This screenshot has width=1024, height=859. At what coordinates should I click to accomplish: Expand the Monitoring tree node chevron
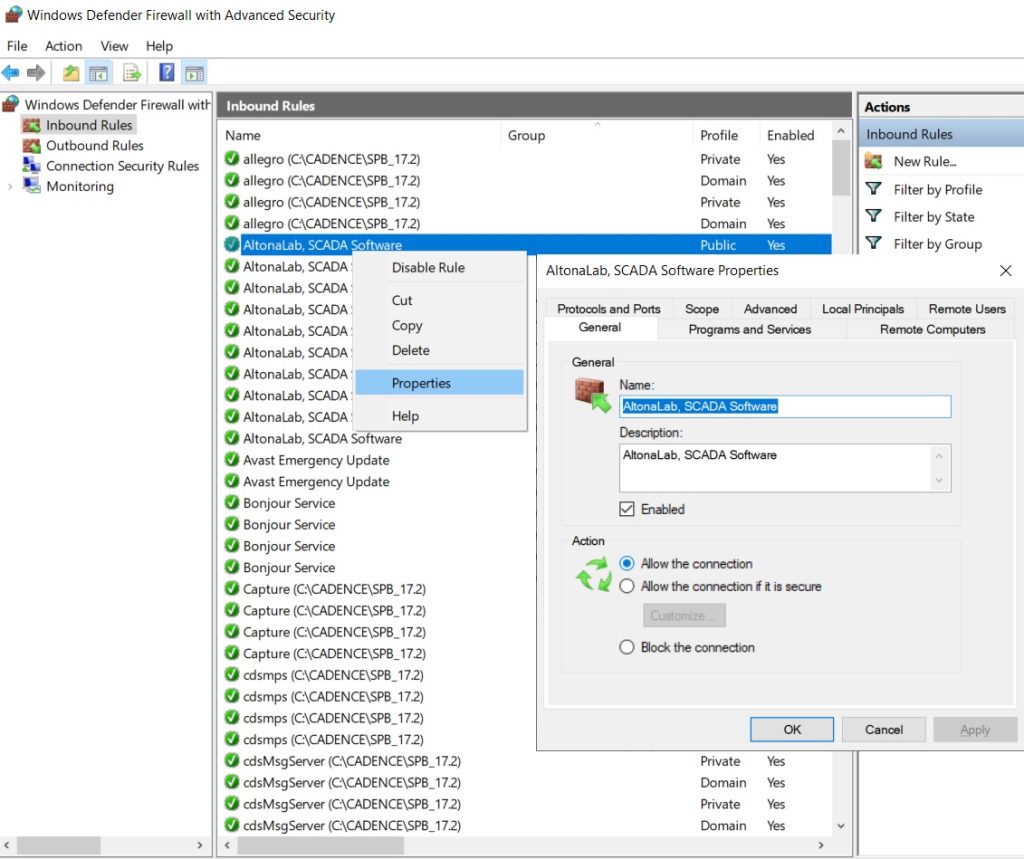(10, 186)
